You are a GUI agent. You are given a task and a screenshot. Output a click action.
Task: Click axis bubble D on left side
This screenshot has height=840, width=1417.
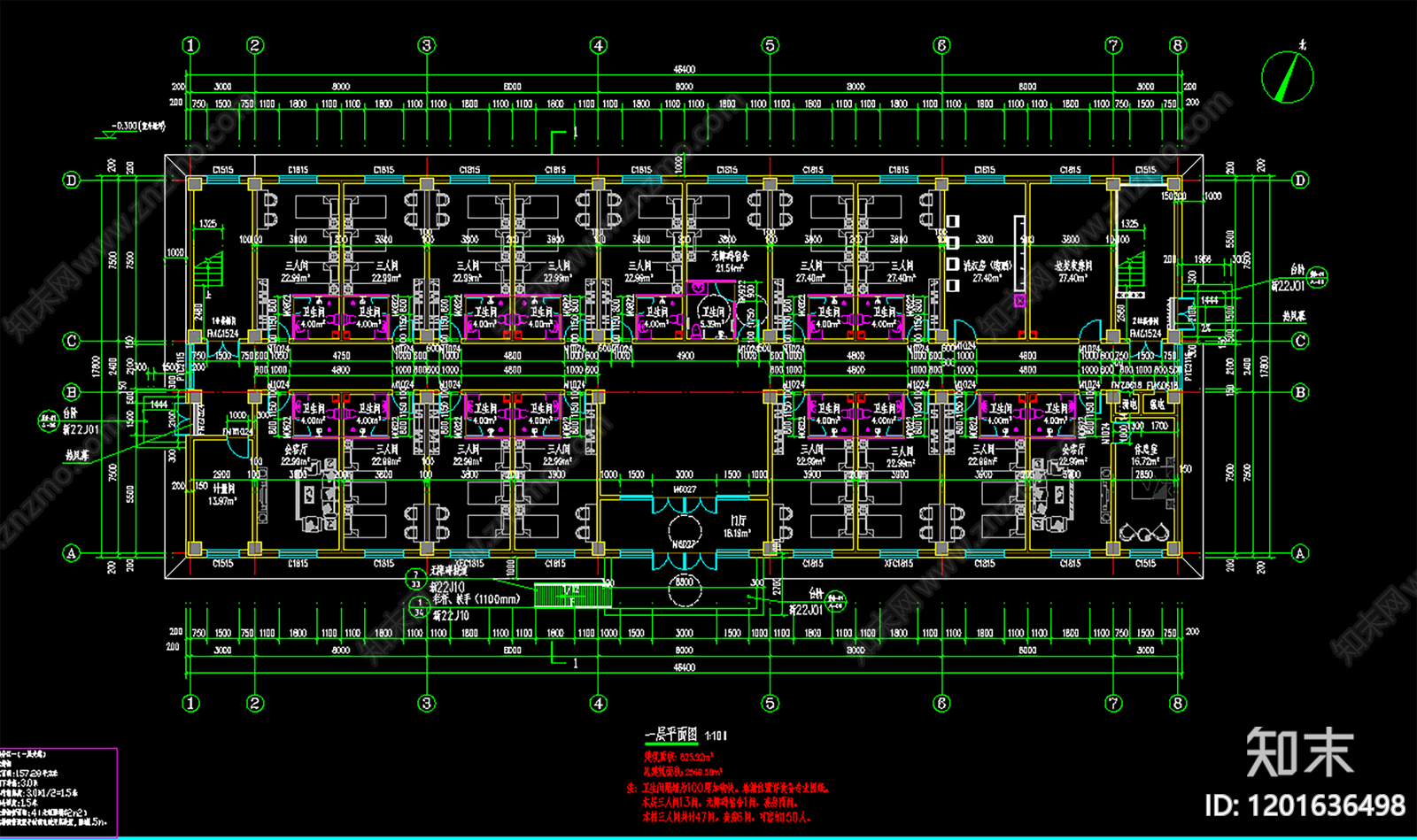[x=72, y=180]
